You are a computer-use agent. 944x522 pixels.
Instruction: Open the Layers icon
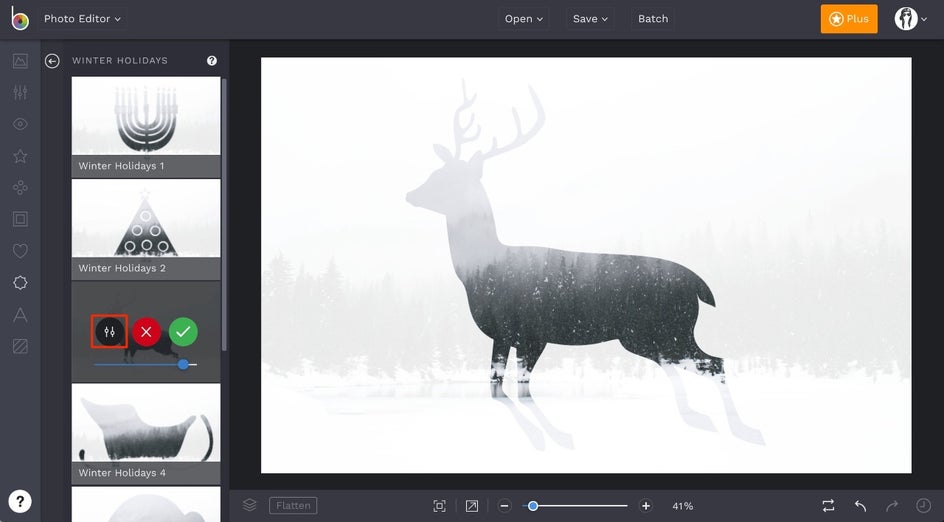tap(249, 506)
